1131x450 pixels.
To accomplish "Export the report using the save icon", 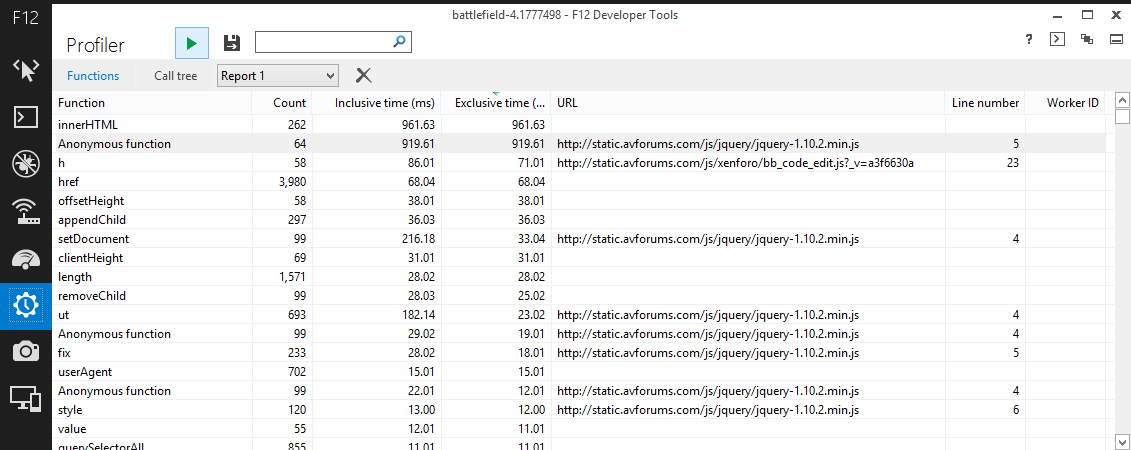I will 232,43.
